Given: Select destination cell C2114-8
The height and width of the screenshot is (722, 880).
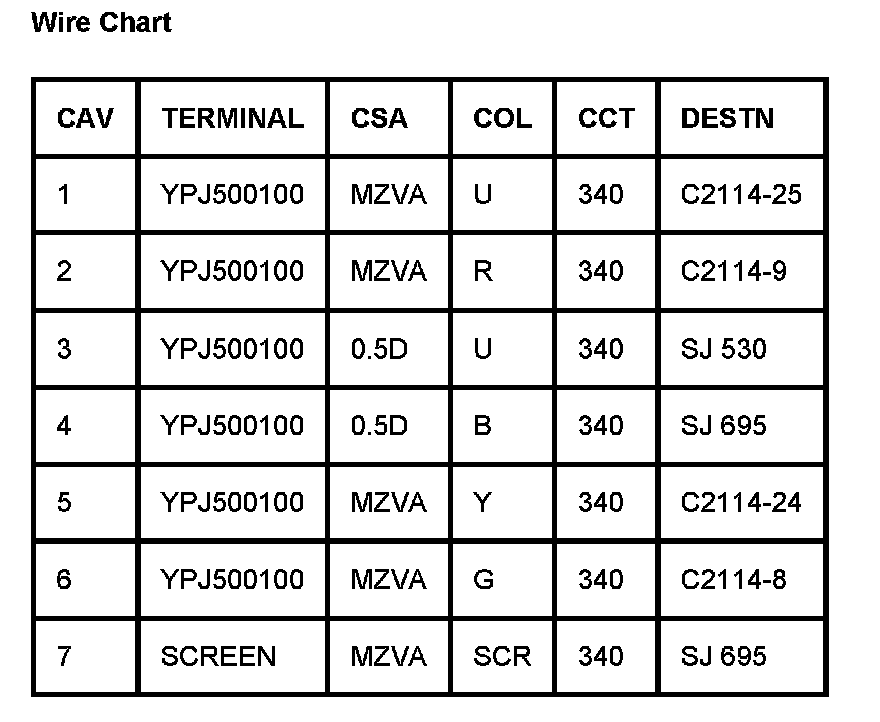Looking at the screenshot, I should coord(733,579).
